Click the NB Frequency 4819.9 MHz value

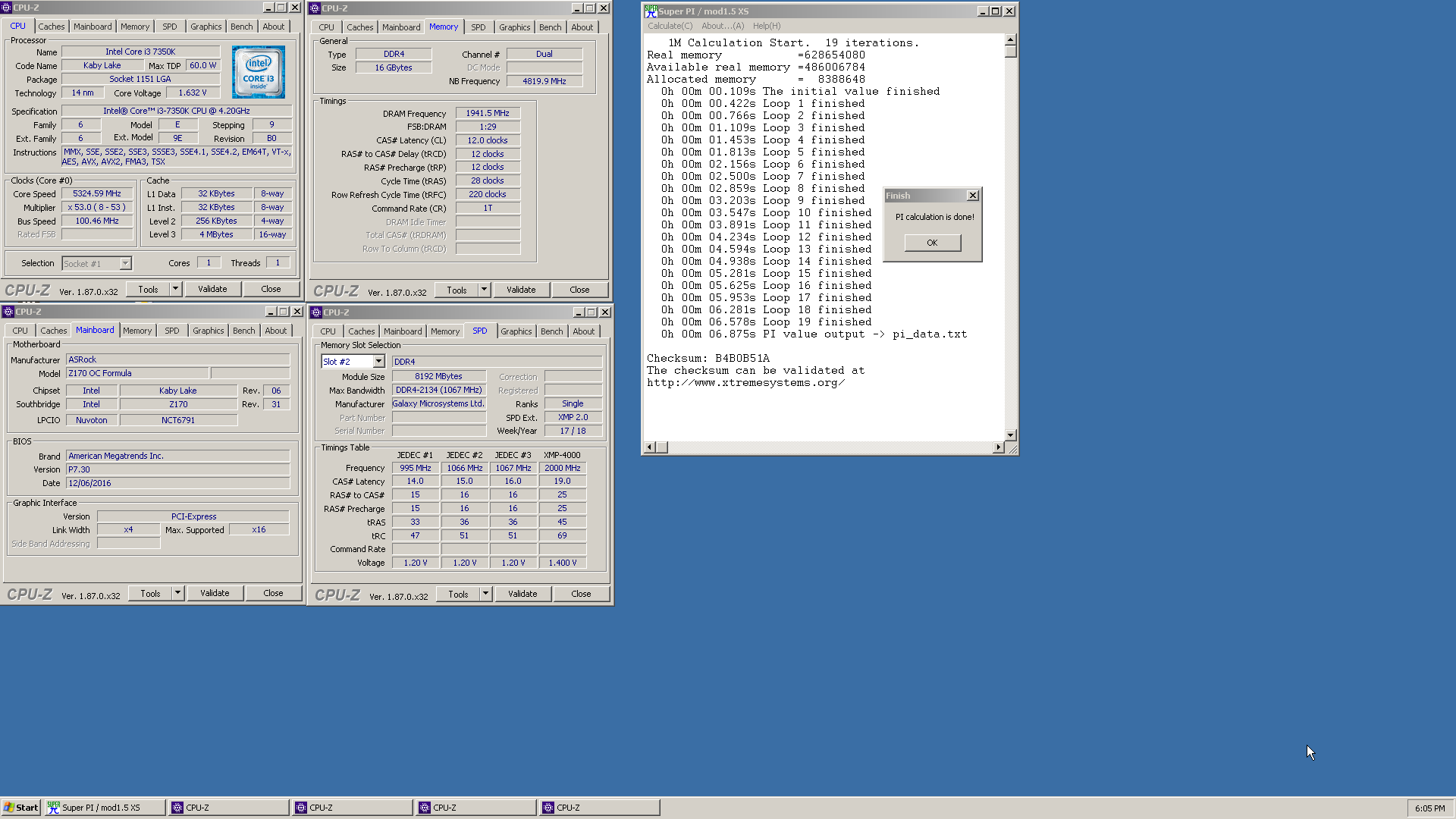coord(544,81)
